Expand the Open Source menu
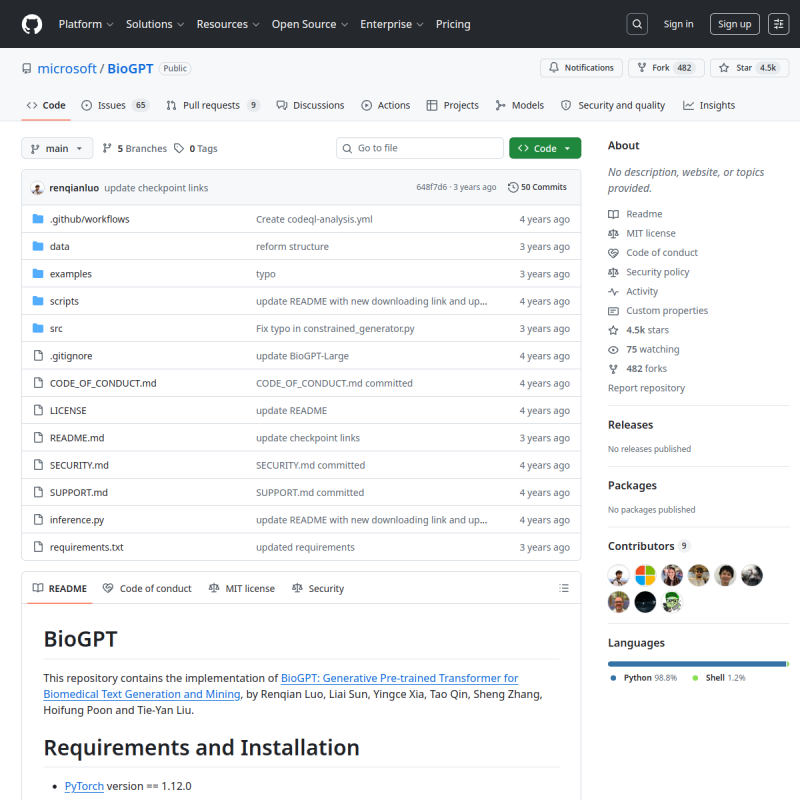 (310, 24)
